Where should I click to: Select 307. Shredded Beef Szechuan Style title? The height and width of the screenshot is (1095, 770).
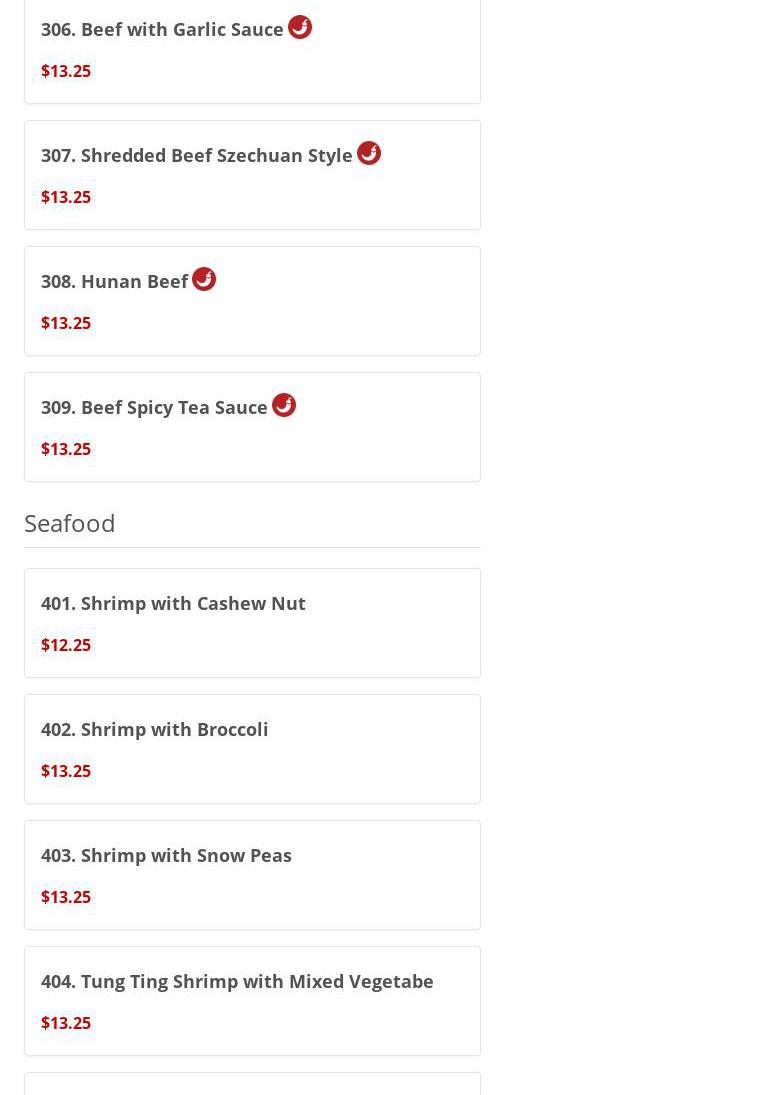(x=196, y=155)
